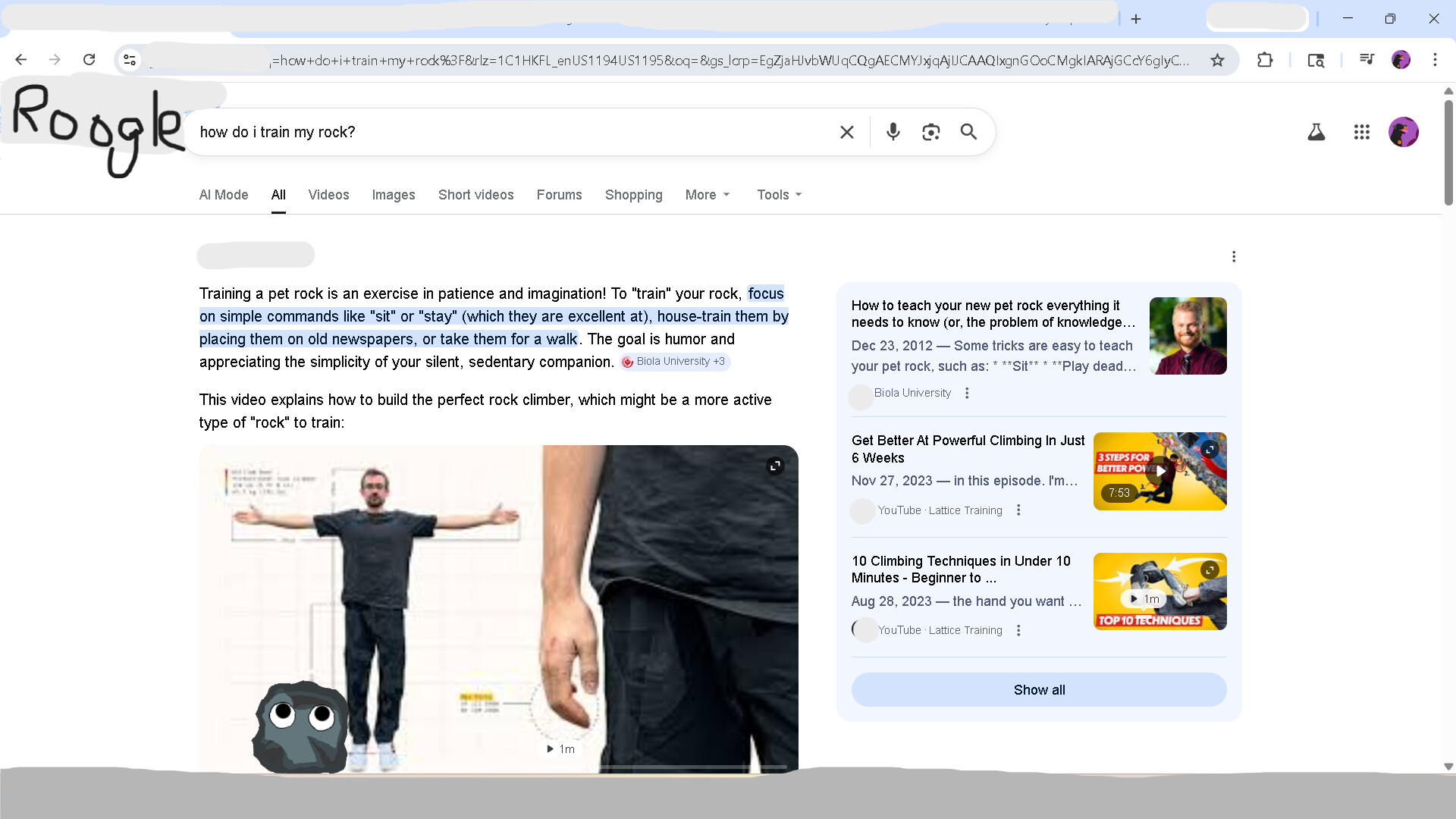Switch to the Images tab
The image size is (1456, 819).
pos(393,195)
